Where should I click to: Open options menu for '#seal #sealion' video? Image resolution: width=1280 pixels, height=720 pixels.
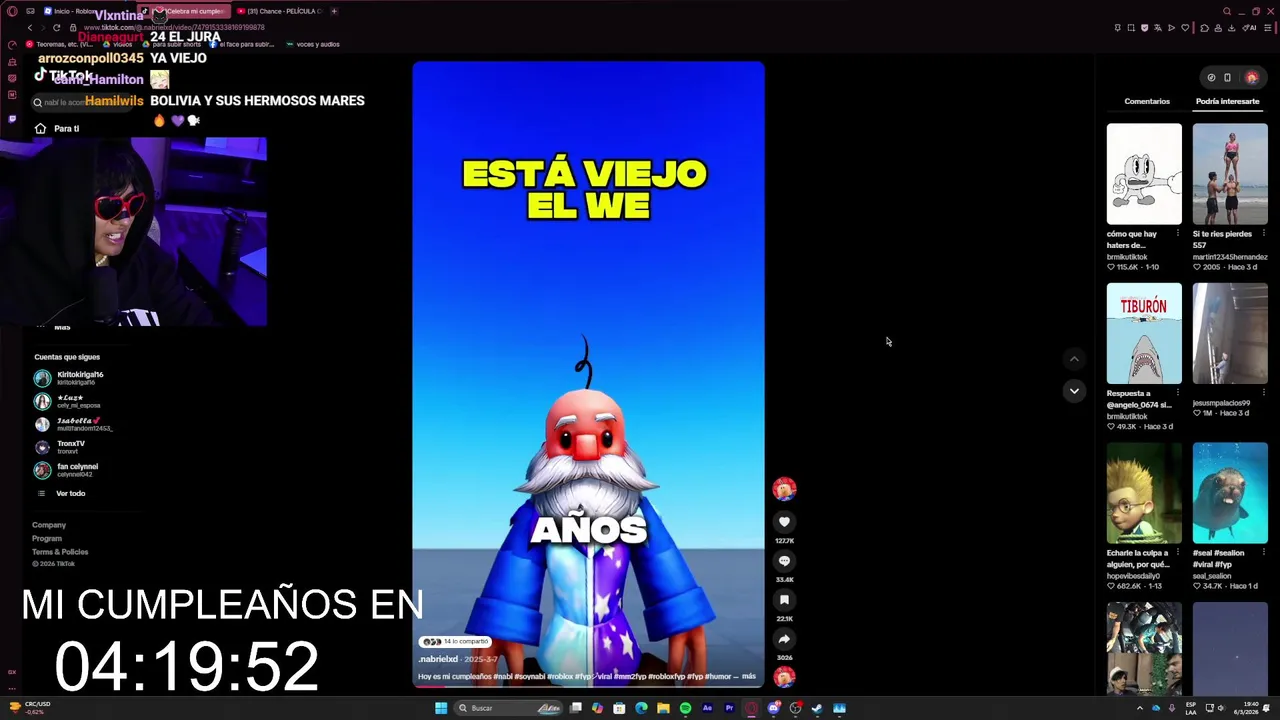pos(1263,553)
